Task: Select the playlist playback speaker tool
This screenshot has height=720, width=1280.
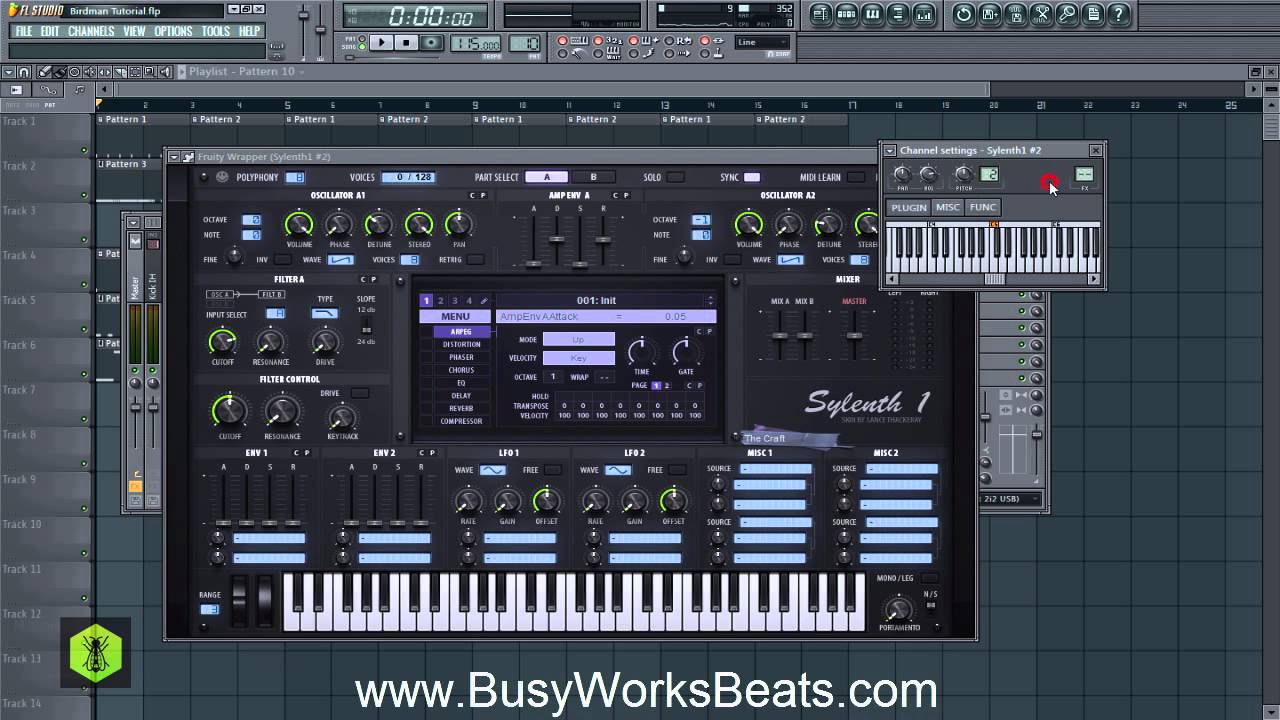Action: pyautogui.click(x=165, y=72)
